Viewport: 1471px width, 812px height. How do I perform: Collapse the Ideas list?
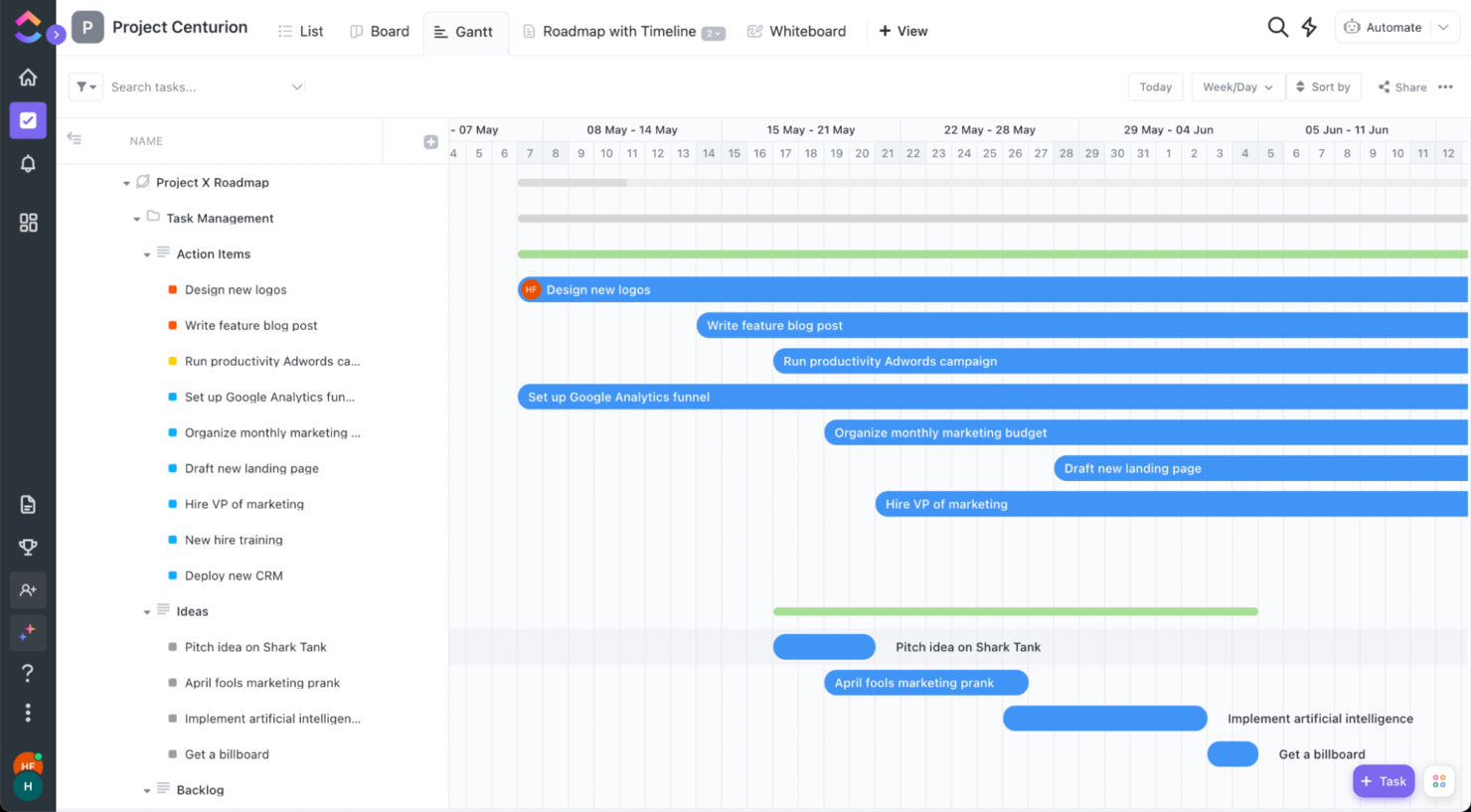point(147,612)
